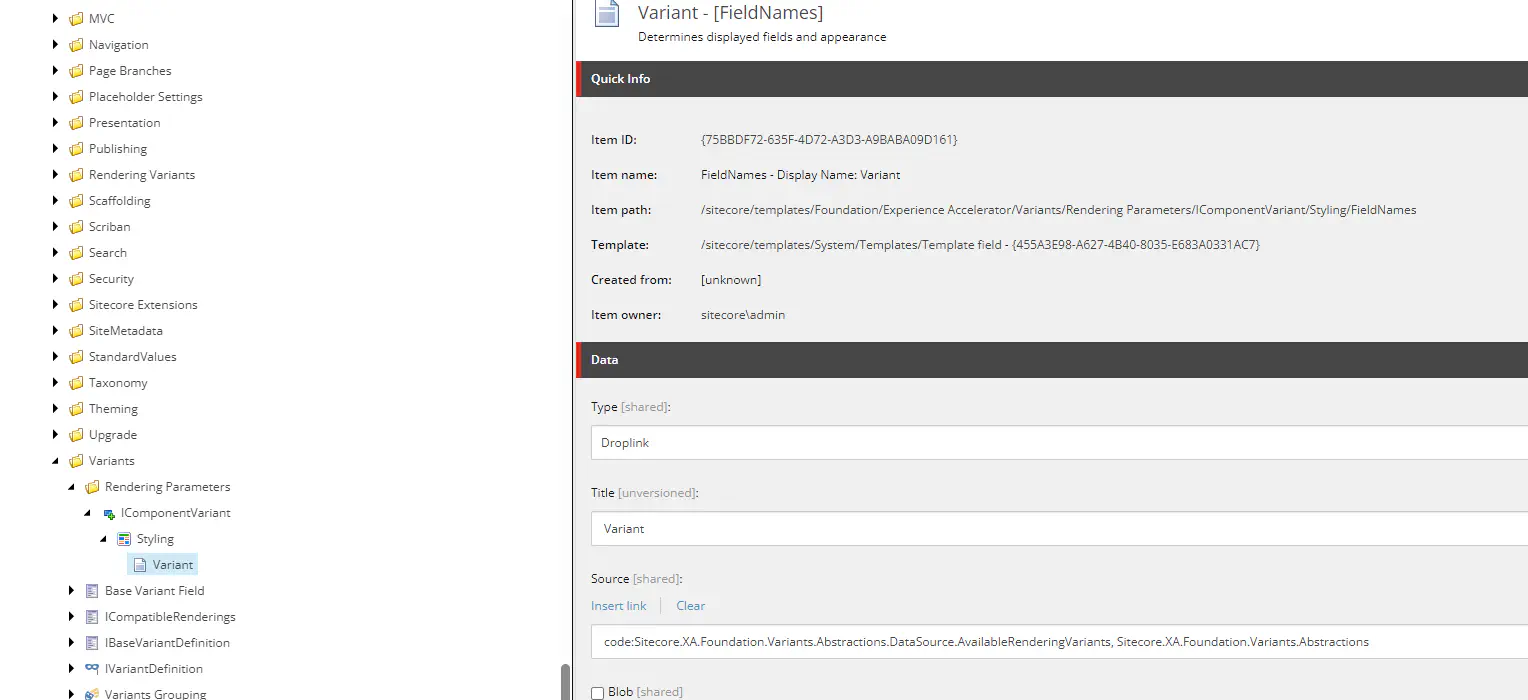Image resolution: width=1528 pixels, height=700 pixels.
Task: Click the Styling section icon
Action: (124, 539)
